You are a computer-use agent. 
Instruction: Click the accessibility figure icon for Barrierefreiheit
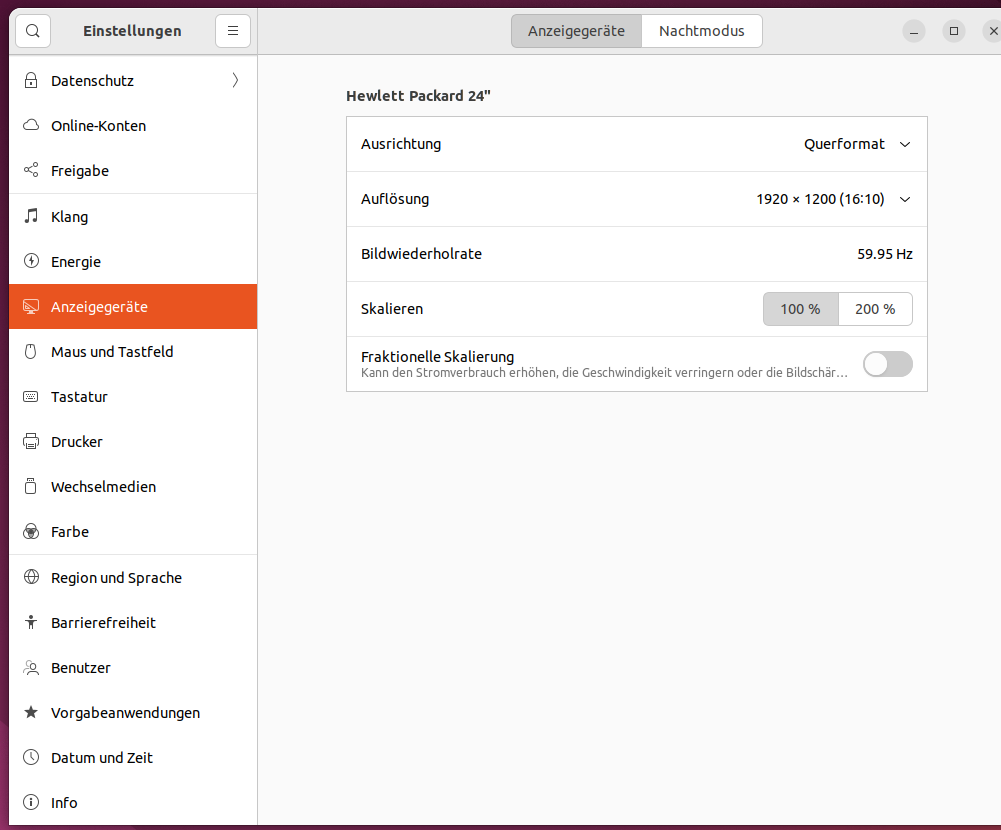[31, 622]
